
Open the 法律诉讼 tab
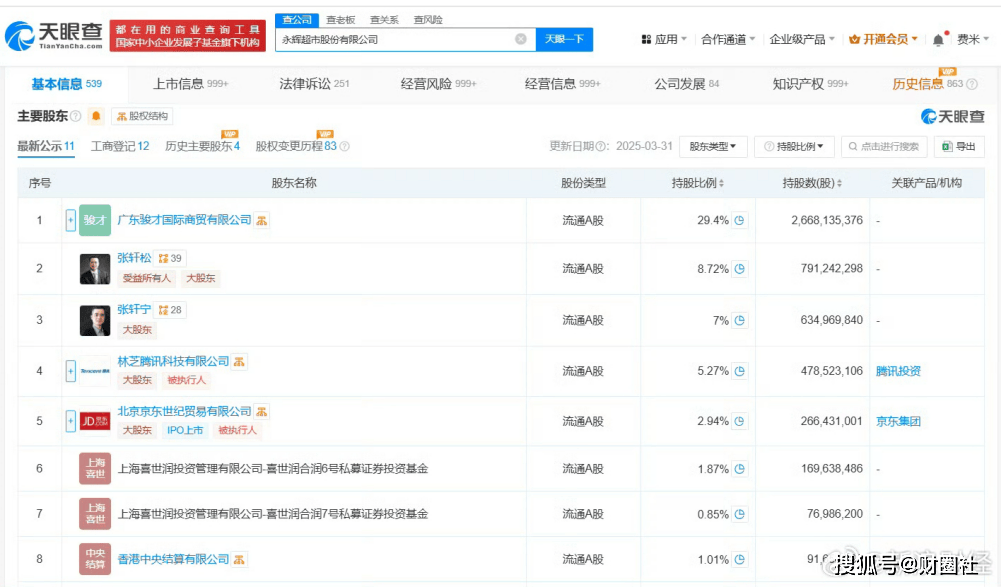[x=314, y=84]
